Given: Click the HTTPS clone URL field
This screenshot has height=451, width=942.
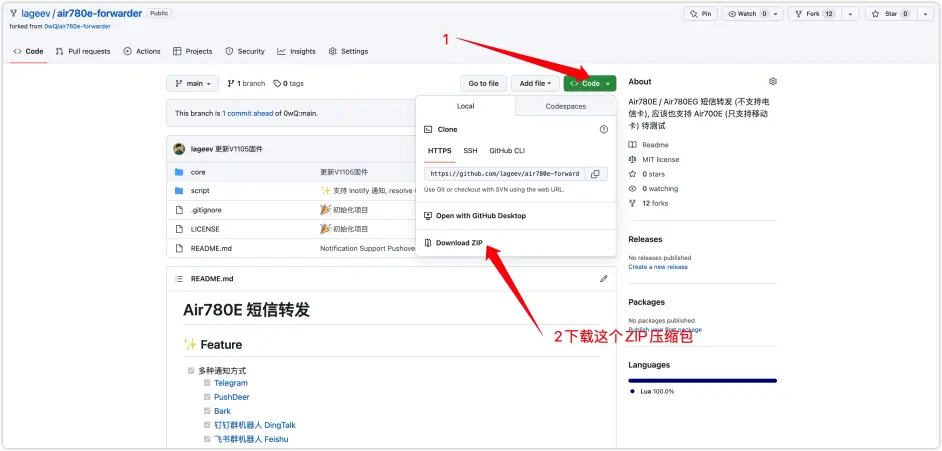Looking at the screenshot, I should coord(504,174).
